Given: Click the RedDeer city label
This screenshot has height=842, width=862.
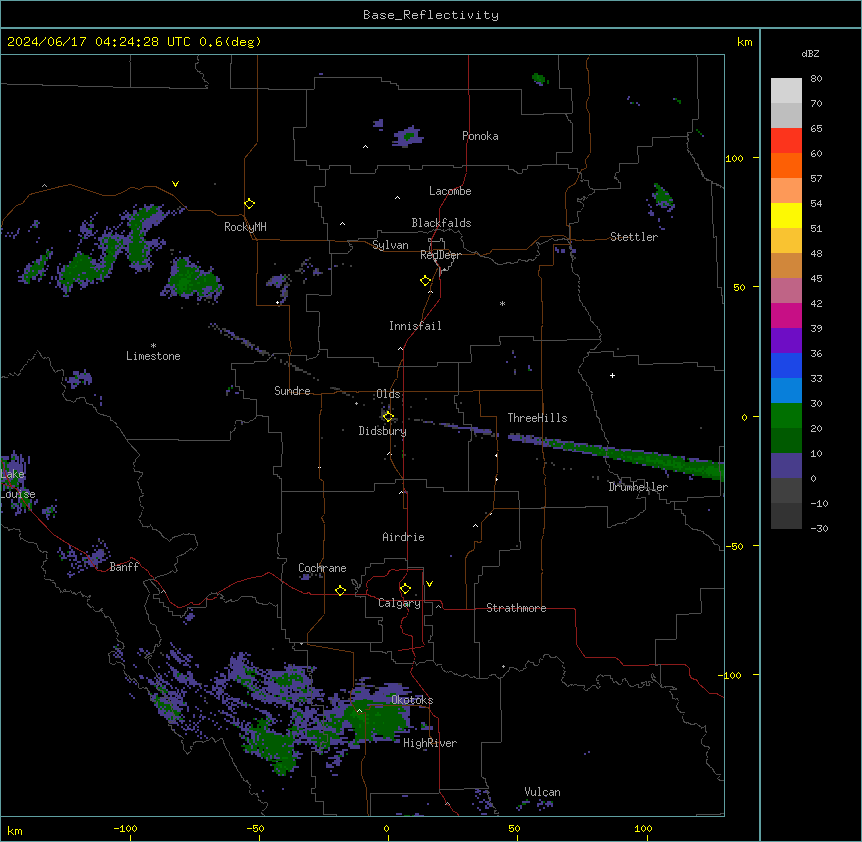Looking at the screenshot, I should (440, 255).
